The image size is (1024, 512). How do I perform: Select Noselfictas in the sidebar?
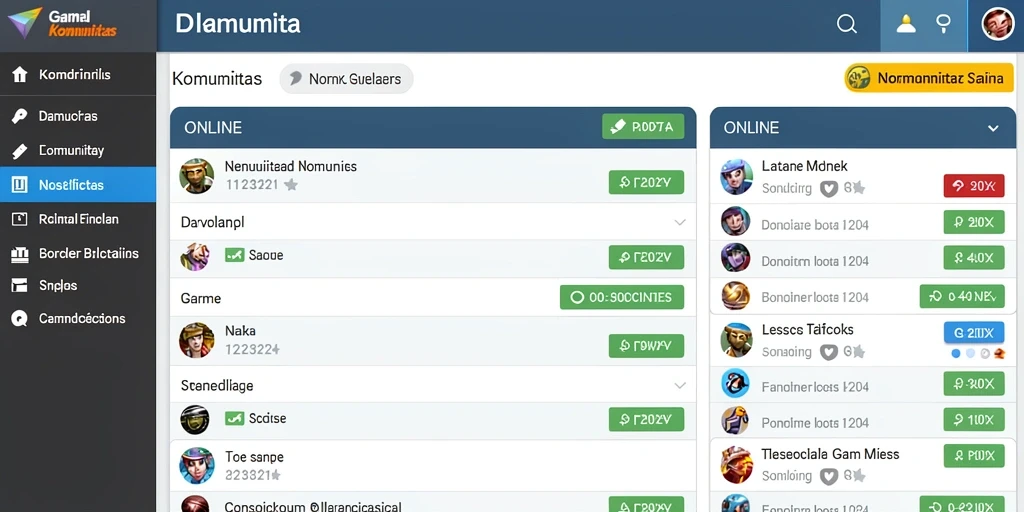(x=78, y=185)
